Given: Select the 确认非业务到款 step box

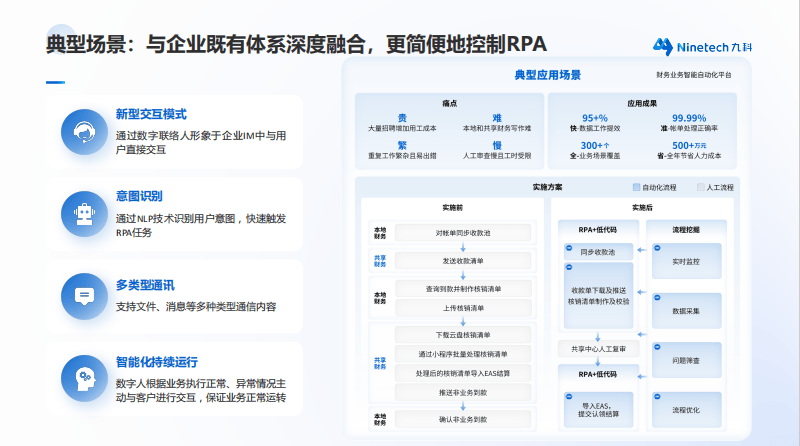Looking at the screenshot, I should pos(463,419).
